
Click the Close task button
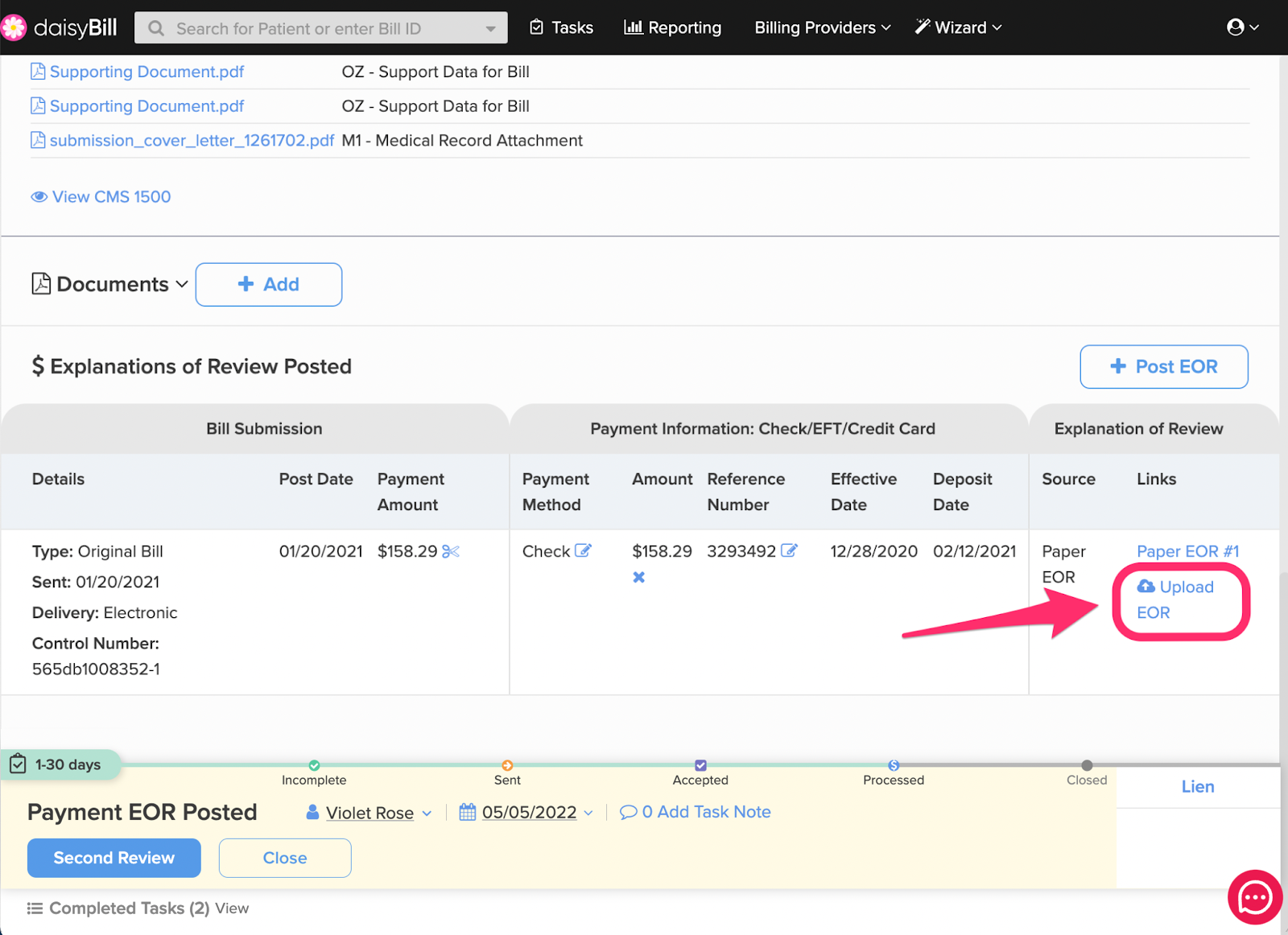click(285, 858)
